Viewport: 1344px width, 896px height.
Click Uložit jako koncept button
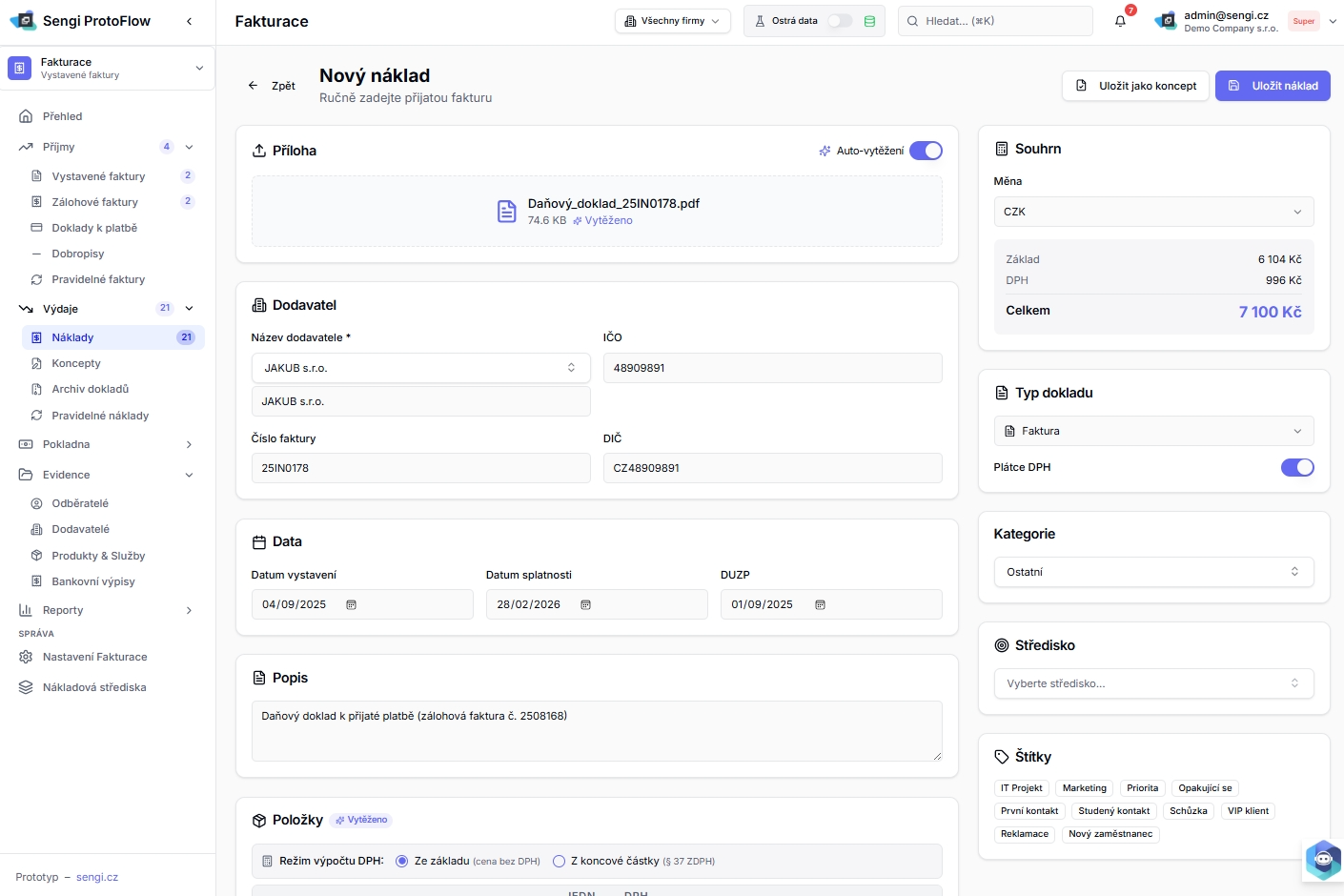[1136, 86]
